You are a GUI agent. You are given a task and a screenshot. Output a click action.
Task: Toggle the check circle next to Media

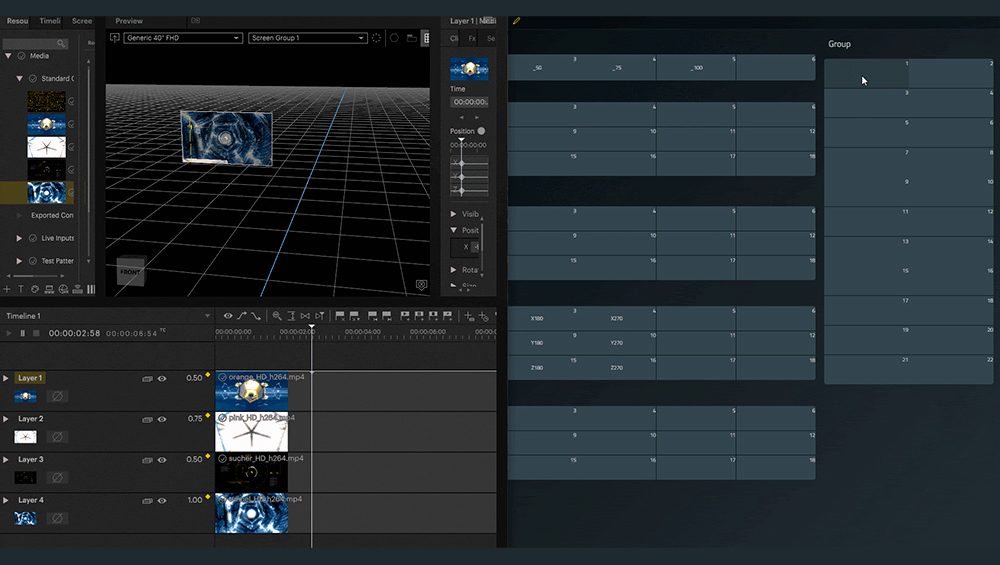click(x=22, y=56)
